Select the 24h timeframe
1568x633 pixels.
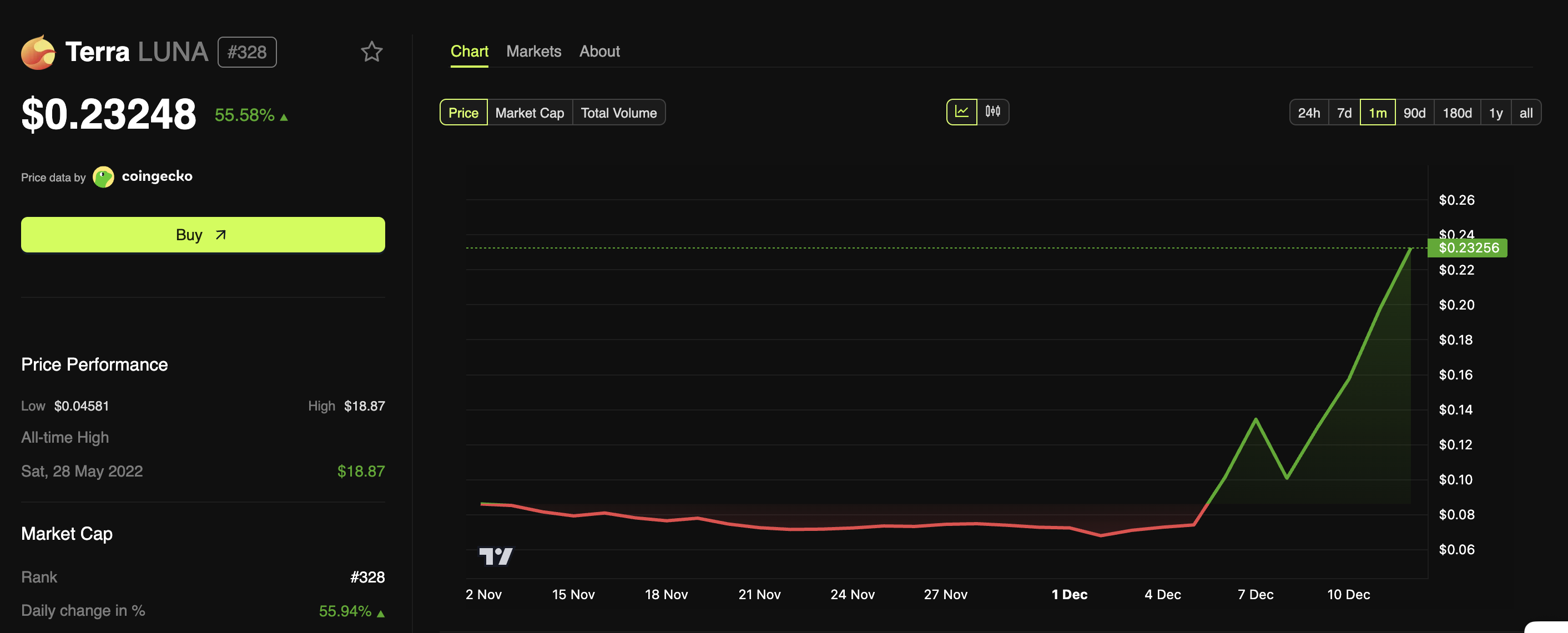(x=1309, y=112)
